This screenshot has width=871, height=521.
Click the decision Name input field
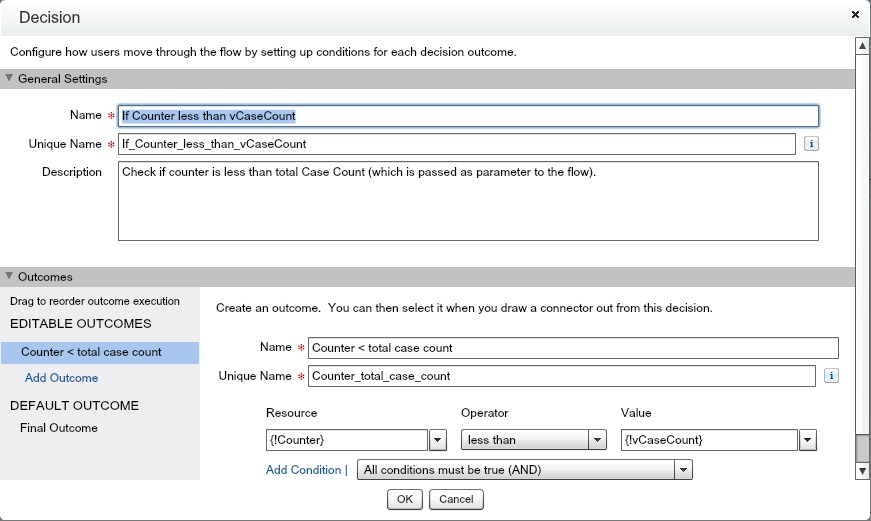[x=468, y=116]
